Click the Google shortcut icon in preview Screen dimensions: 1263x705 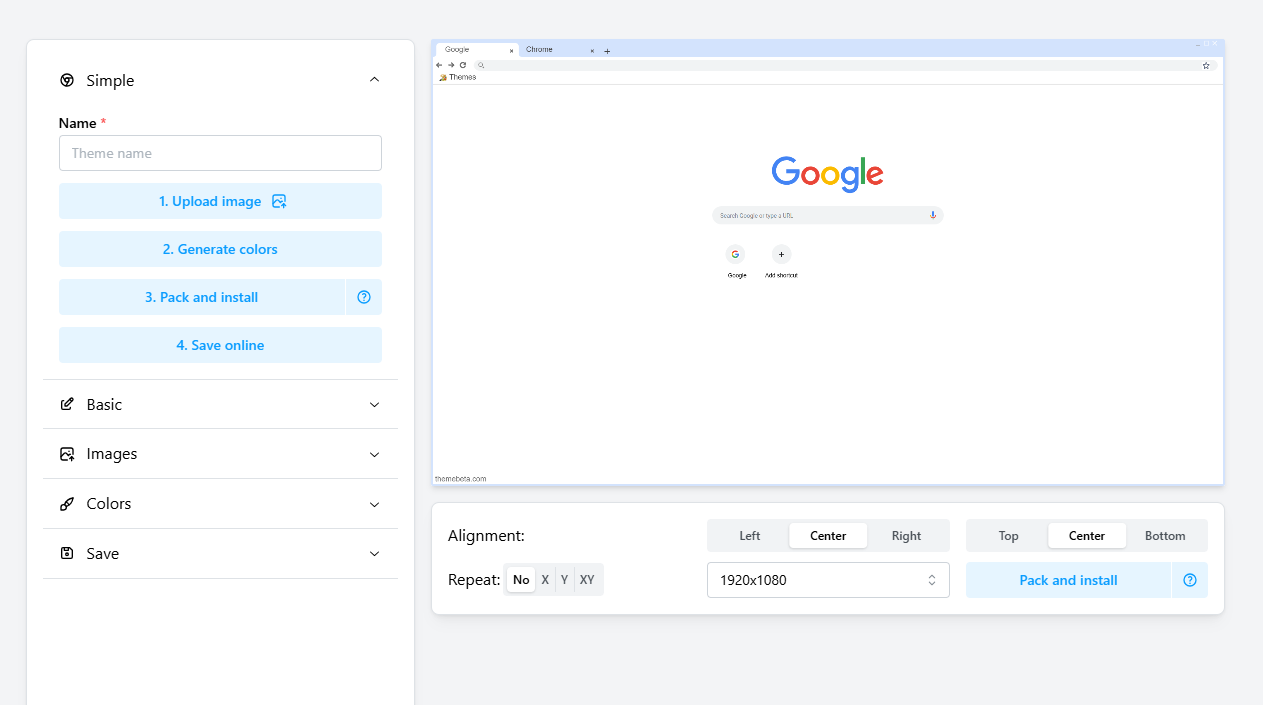(x=736, y=254)
